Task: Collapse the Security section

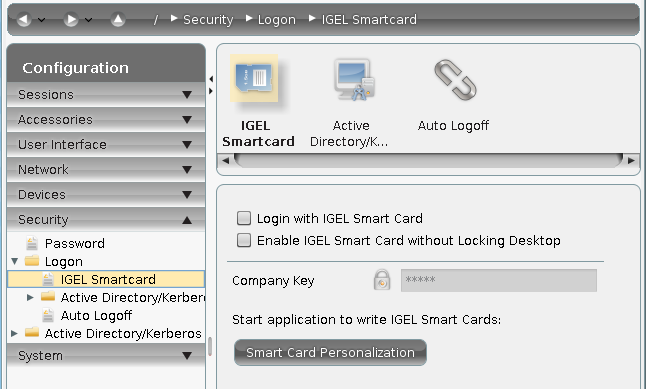Action: point(106,220)
